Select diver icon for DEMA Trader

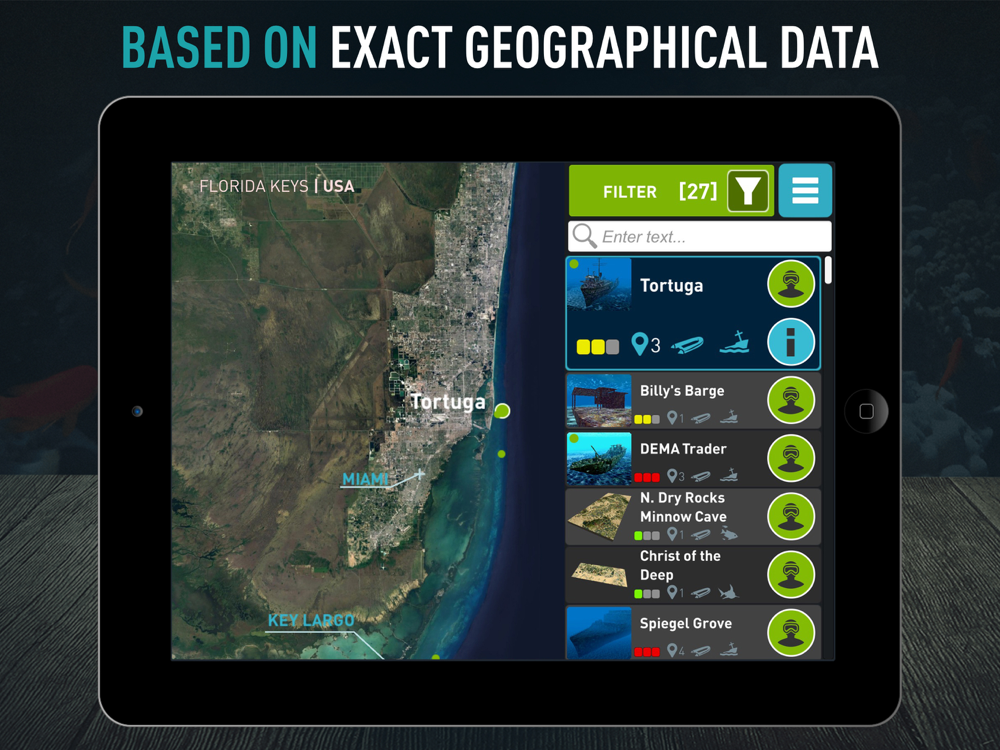pos(791,458)
